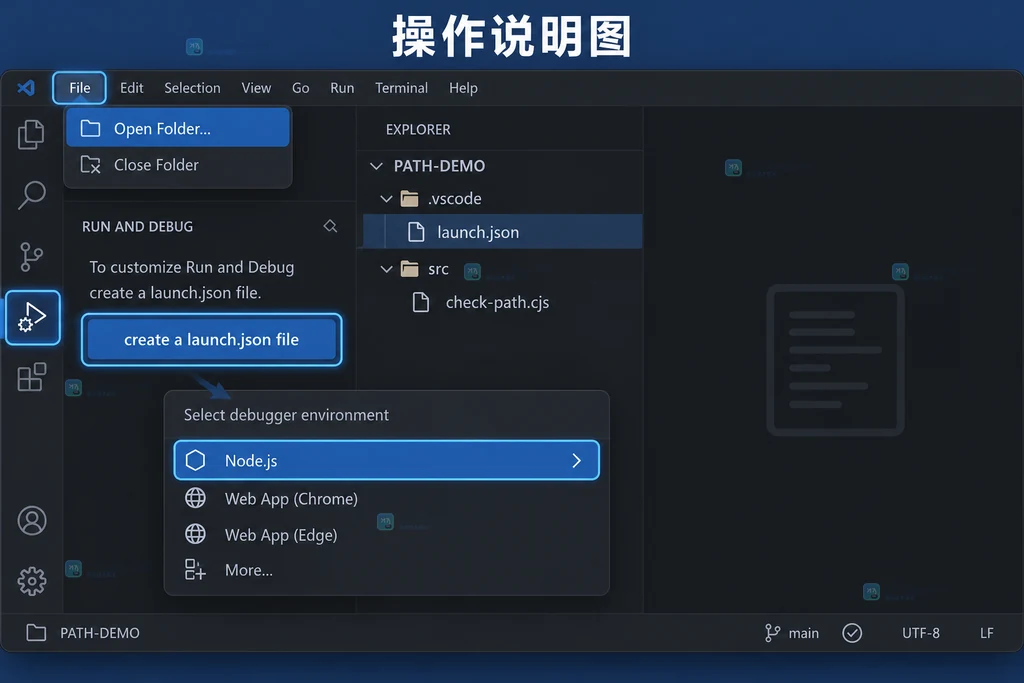Click the UTF-8 encoding status entry
The image size is (1024, 683).
click(921, 633)
